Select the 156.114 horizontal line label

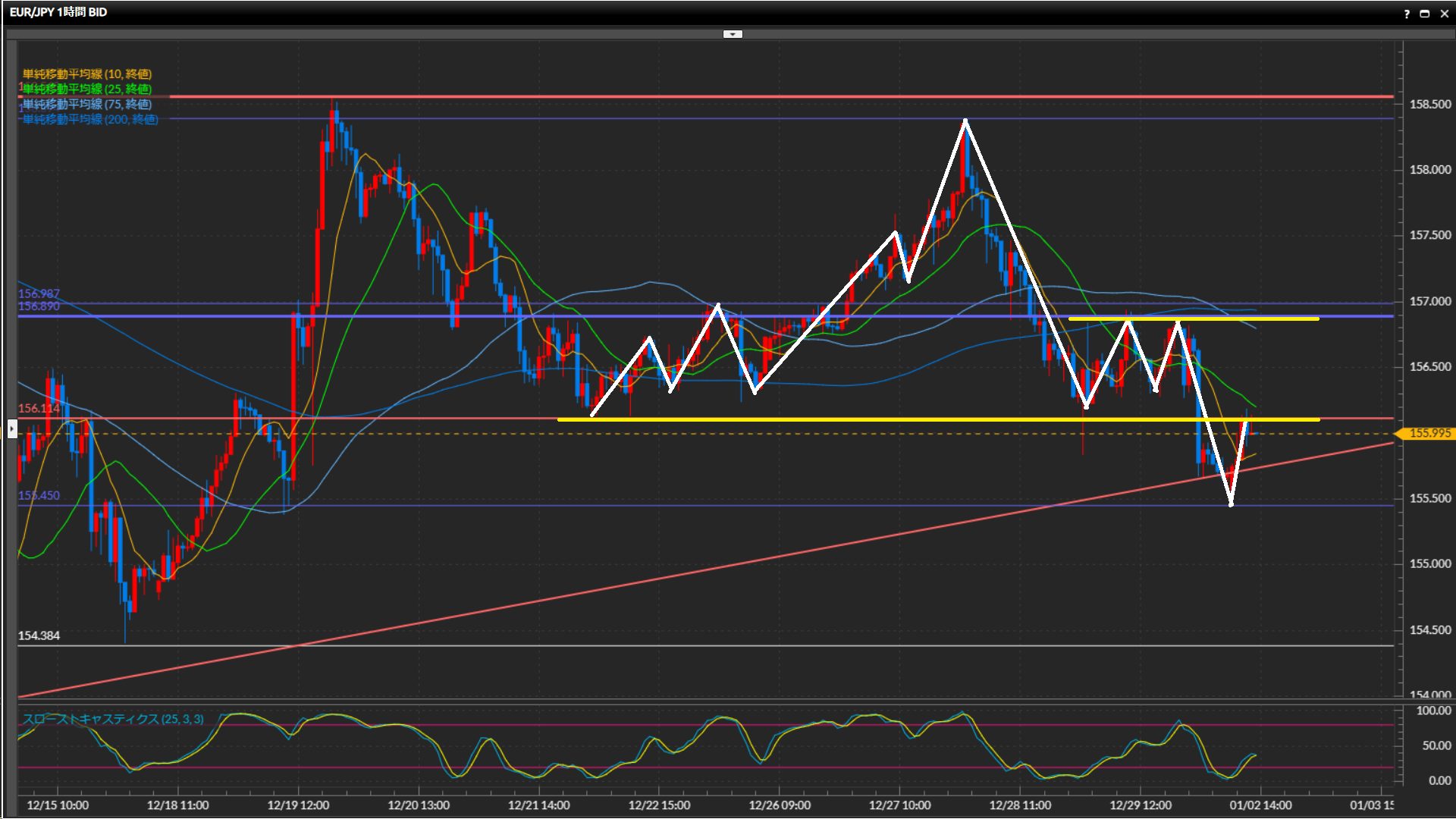point(39,408)
